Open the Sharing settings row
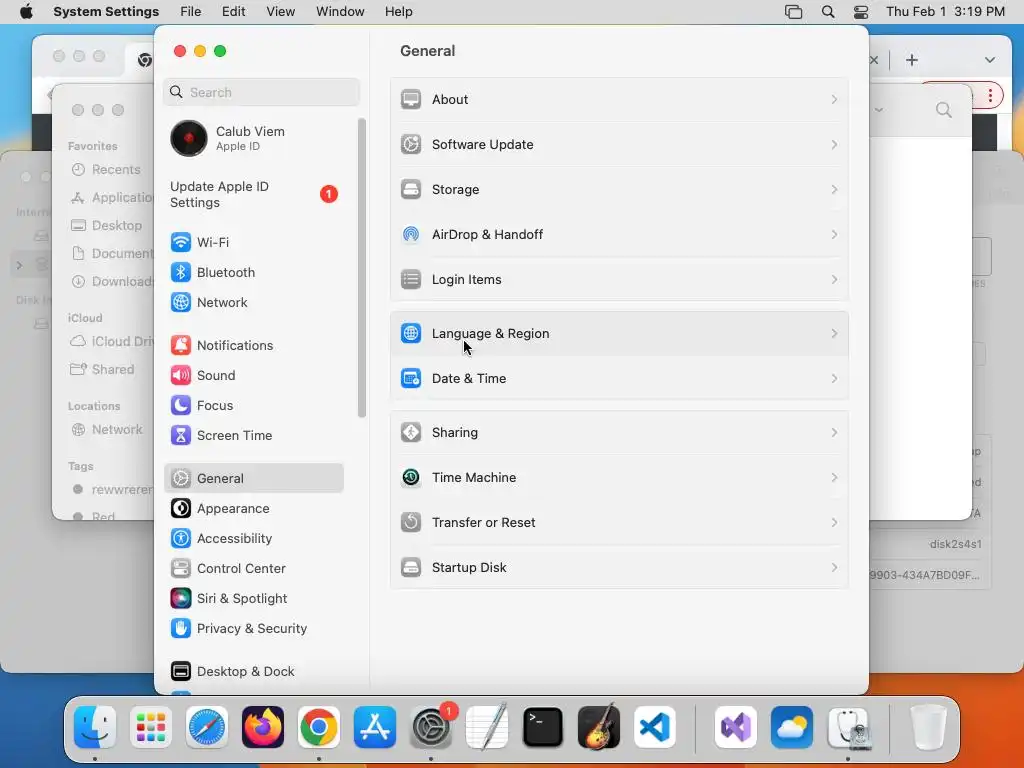The image size is (1024, 768). (x=619, y=432)
